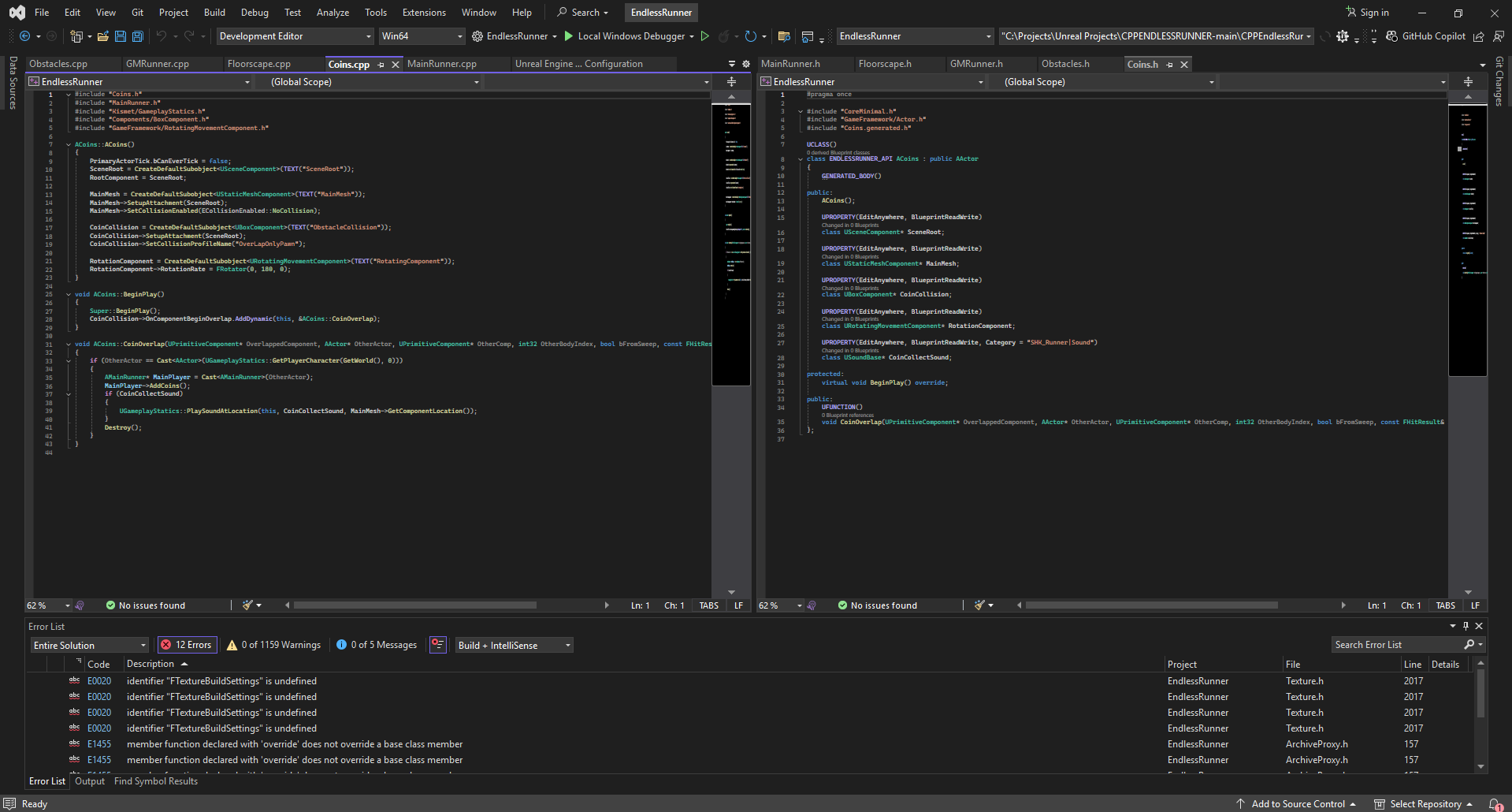Open notifications bell in the status bar
The image size is (1512, 812).
[x=1495, y=804]
